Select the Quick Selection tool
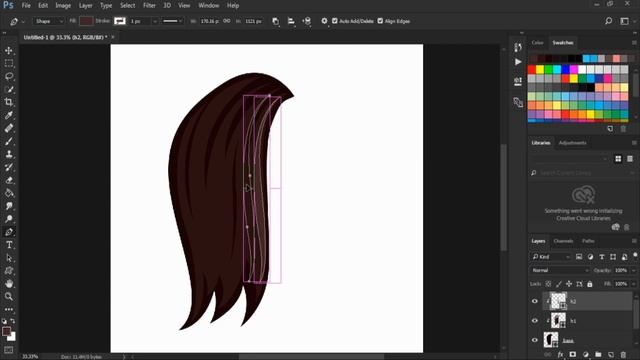Viewport: 640px width, 360px height. click(x=9, y=89)
